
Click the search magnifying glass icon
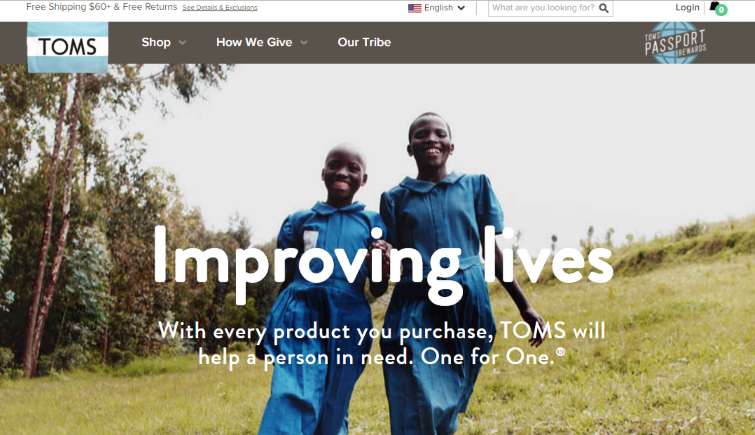pos(603,8)
